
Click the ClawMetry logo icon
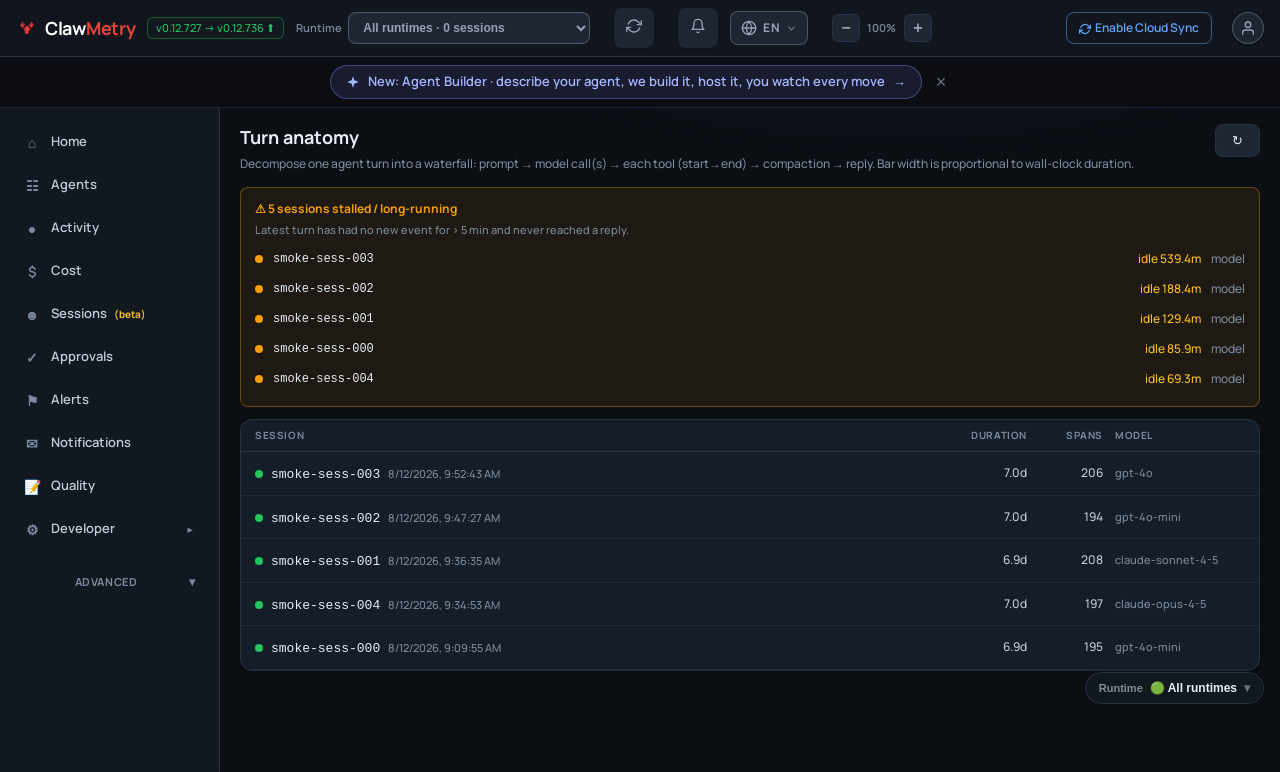[x=27, y=28]
